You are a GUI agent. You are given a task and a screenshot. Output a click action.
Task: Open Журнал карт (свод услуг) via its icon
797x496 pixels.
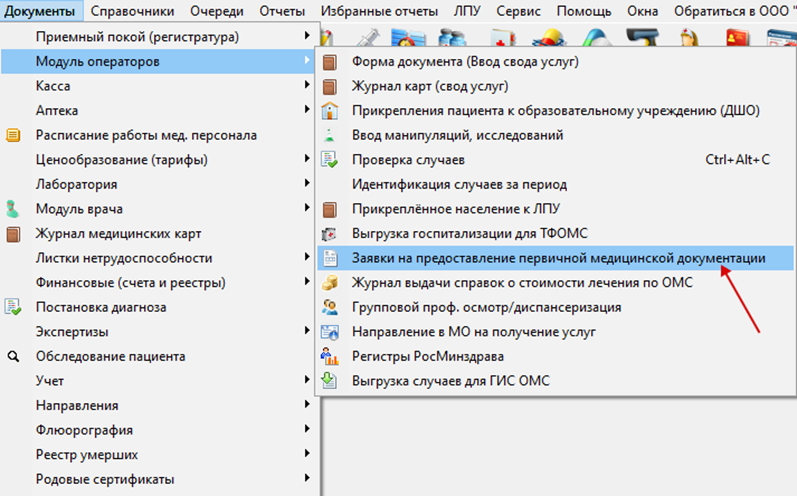[x=329, y=86]
